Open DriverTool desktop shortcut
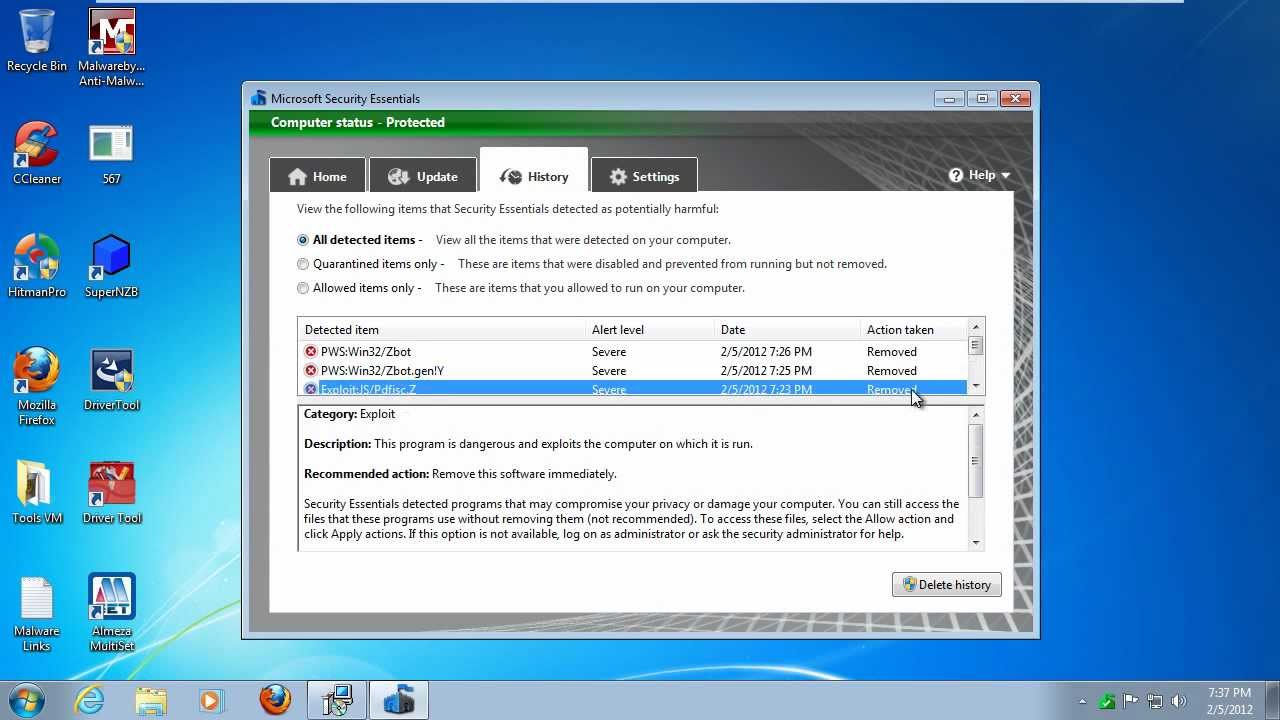The width and height of the screenshot is (1280, 720). tap(111, 380)
